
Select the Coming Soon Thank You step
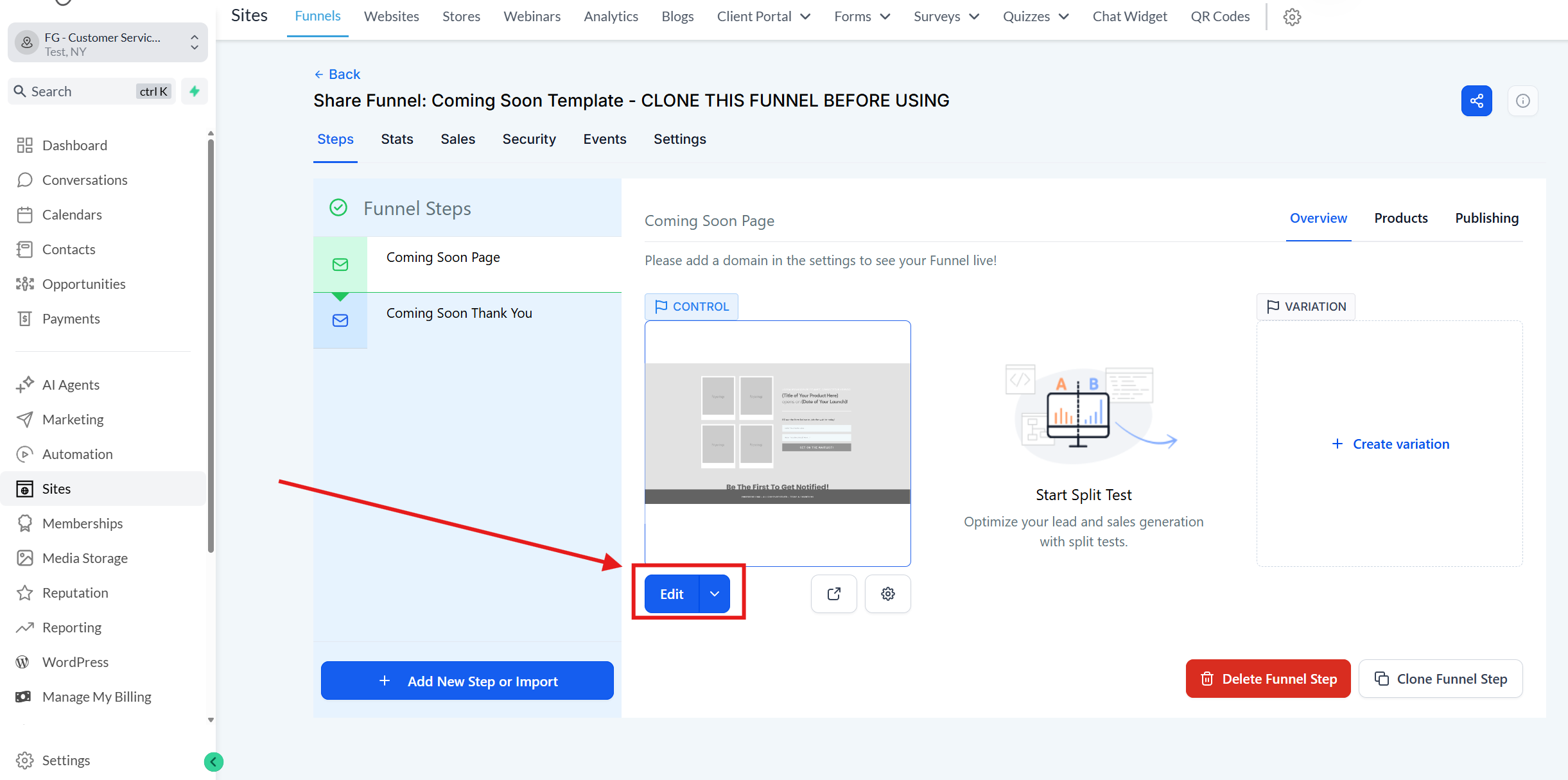458,313
